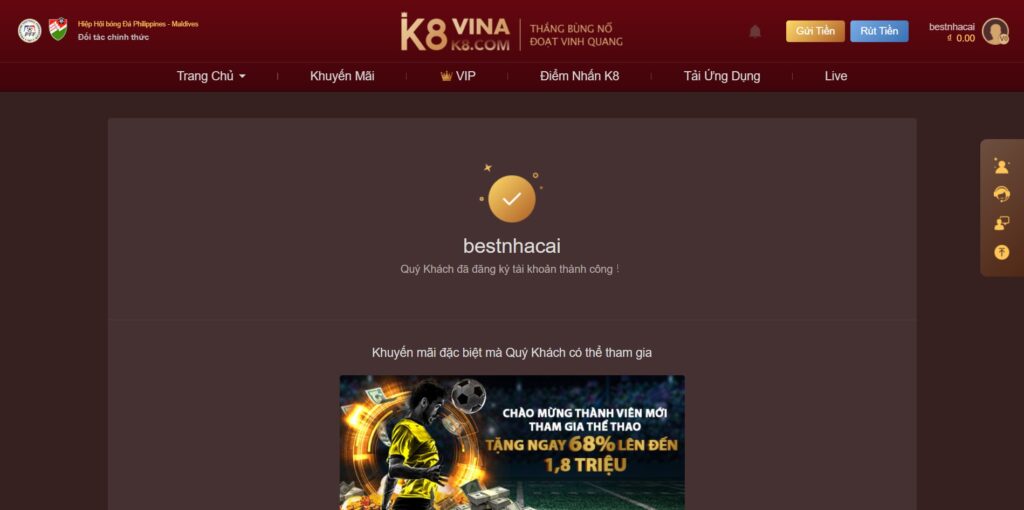
Task: Click the Rút Tiền withdraw button
Action: (879, 31)
